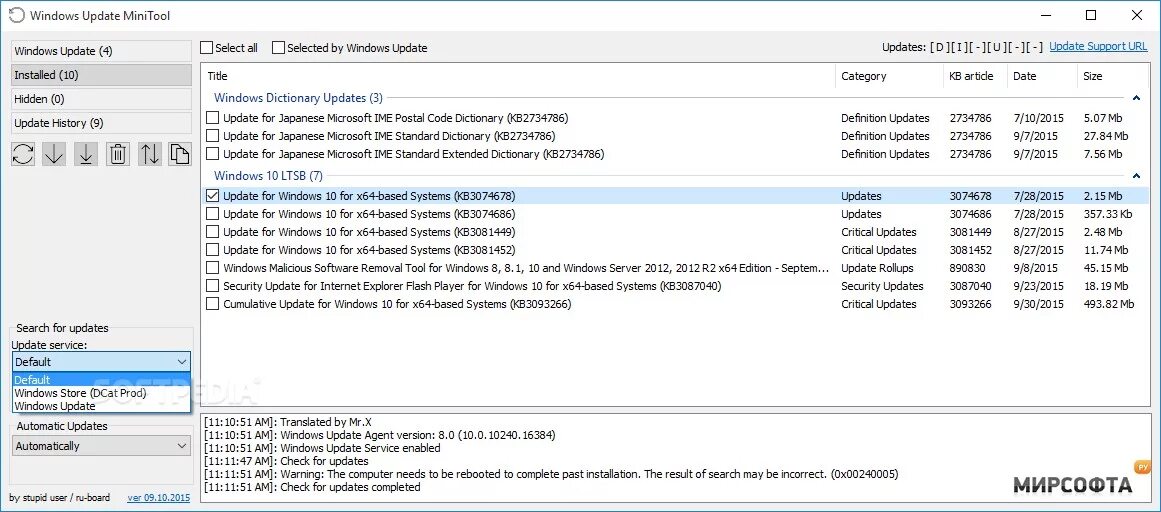Image resolution: width=1161 pixels, height=512 pixels.
Task: Open the Update Support URL link
Action: tap(1098, 46)
